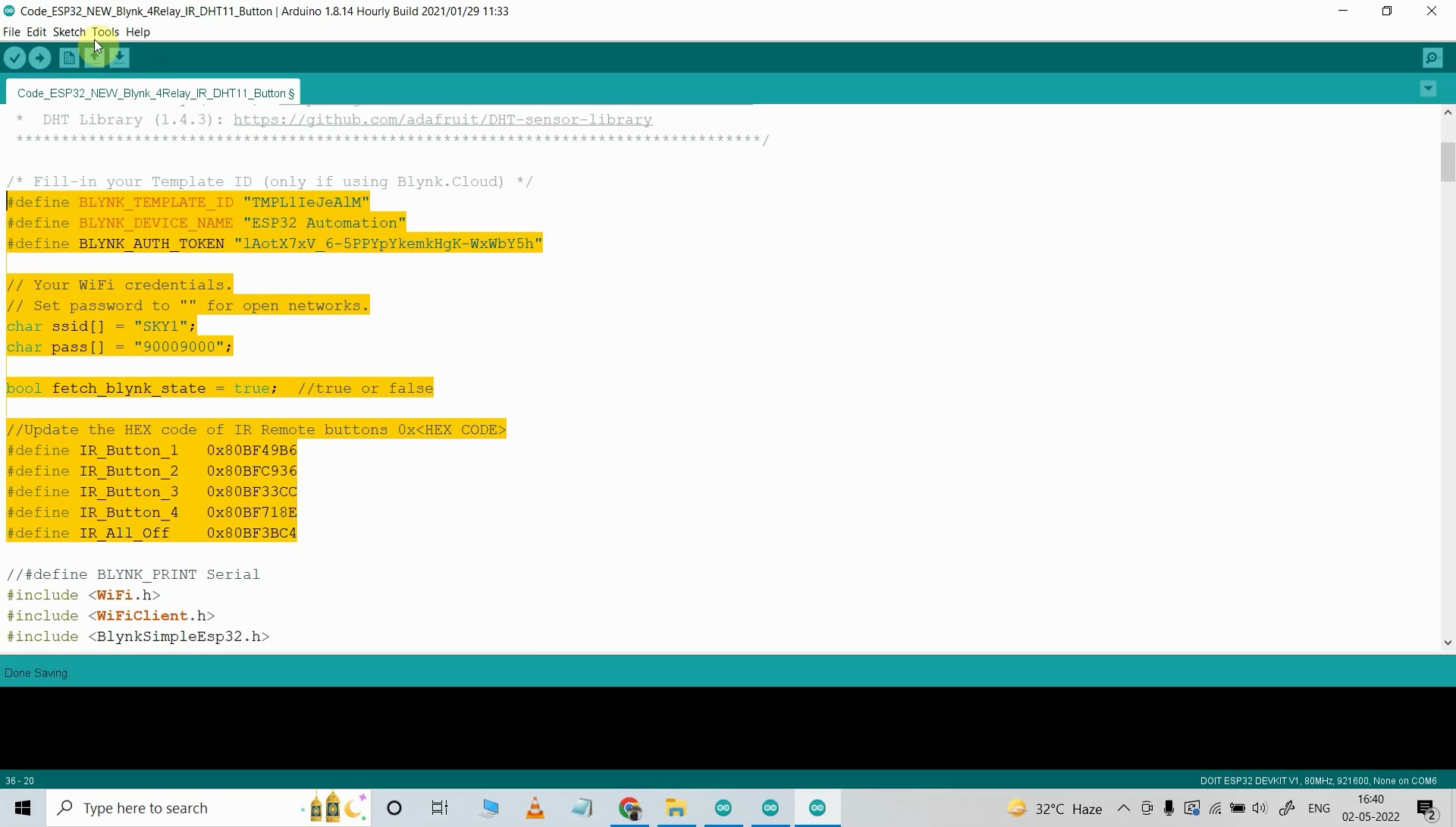Open the notification center icon

pyautogui.click(x=1428, y=810)
